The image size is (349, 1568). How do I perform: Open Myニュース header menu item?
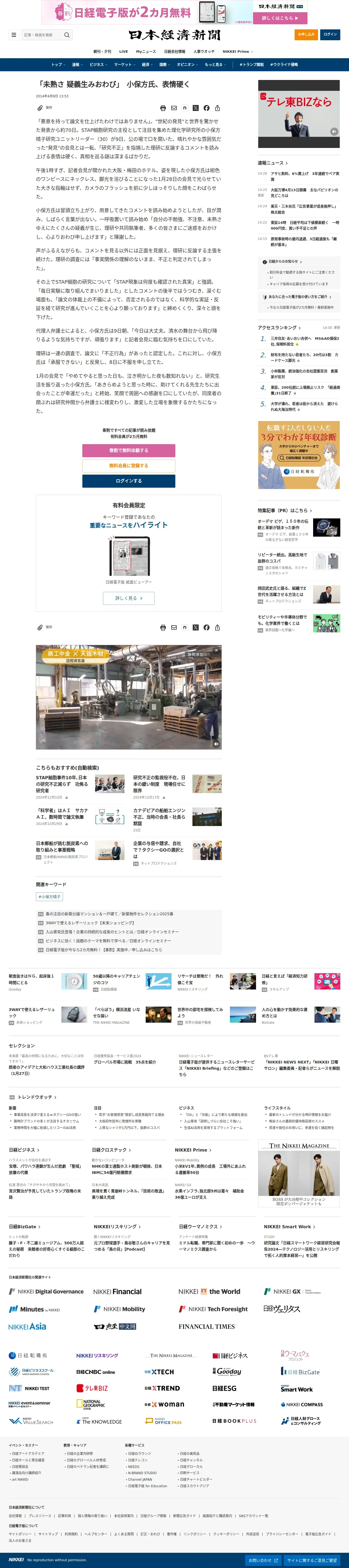(146, 52)
